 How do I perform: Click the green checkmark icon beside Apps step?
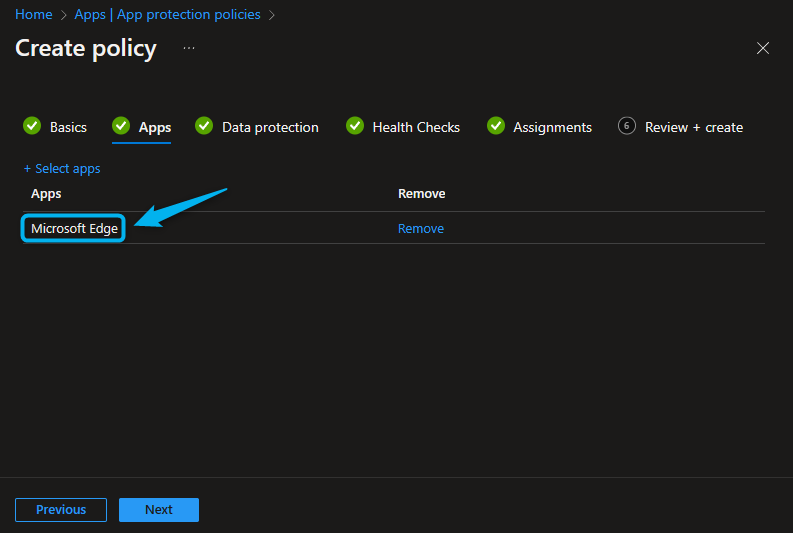click(x=121, y=126)
